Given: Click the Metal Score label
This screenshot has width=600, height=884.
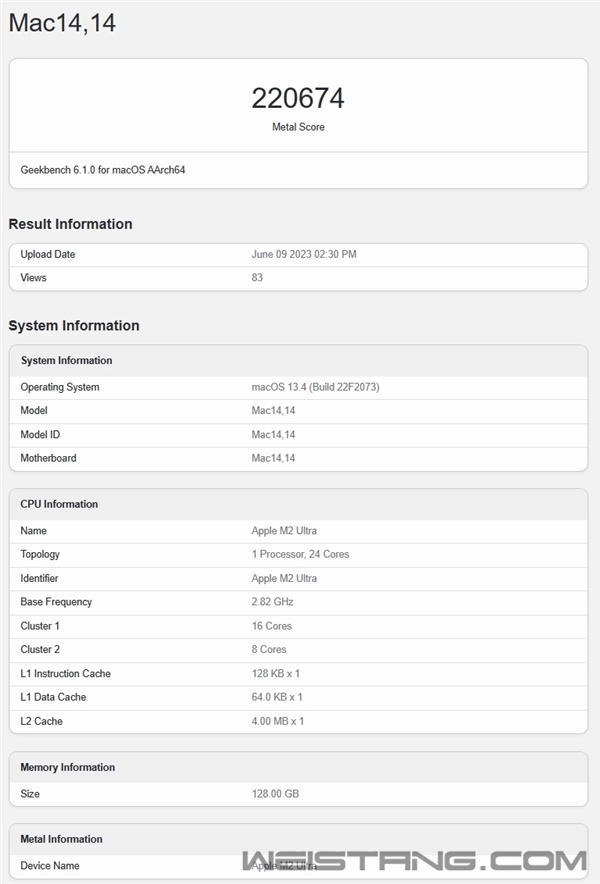Looking at the screenshot, I should 298,127.
